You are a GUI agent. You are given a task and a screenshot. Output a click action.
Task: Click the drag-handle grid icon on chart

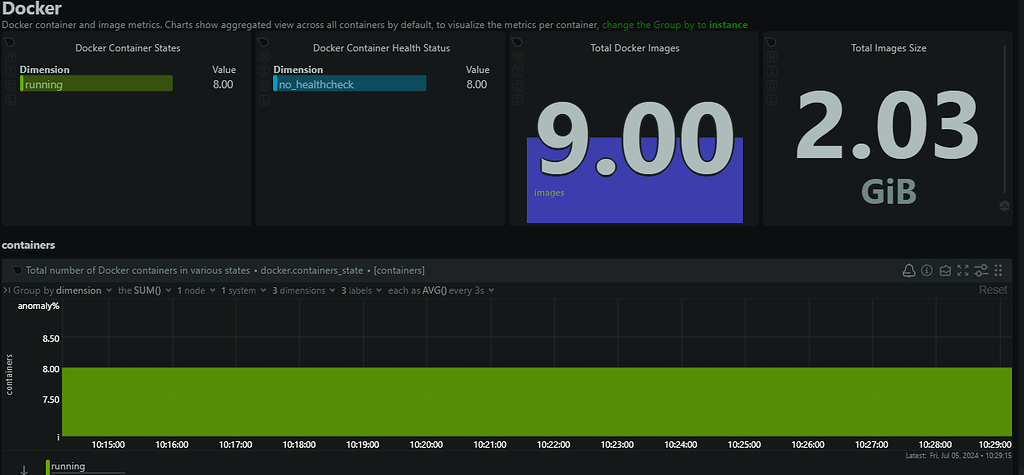point(998,270)
